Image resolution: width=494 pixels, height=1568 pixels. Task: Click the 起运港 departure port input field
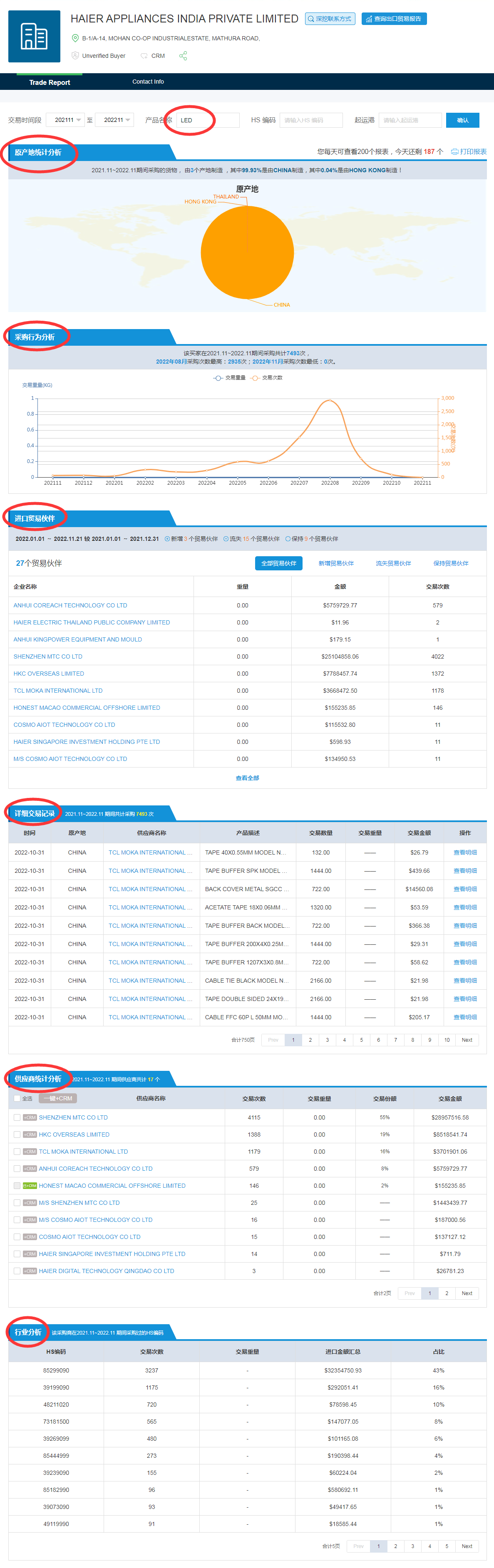410,120
